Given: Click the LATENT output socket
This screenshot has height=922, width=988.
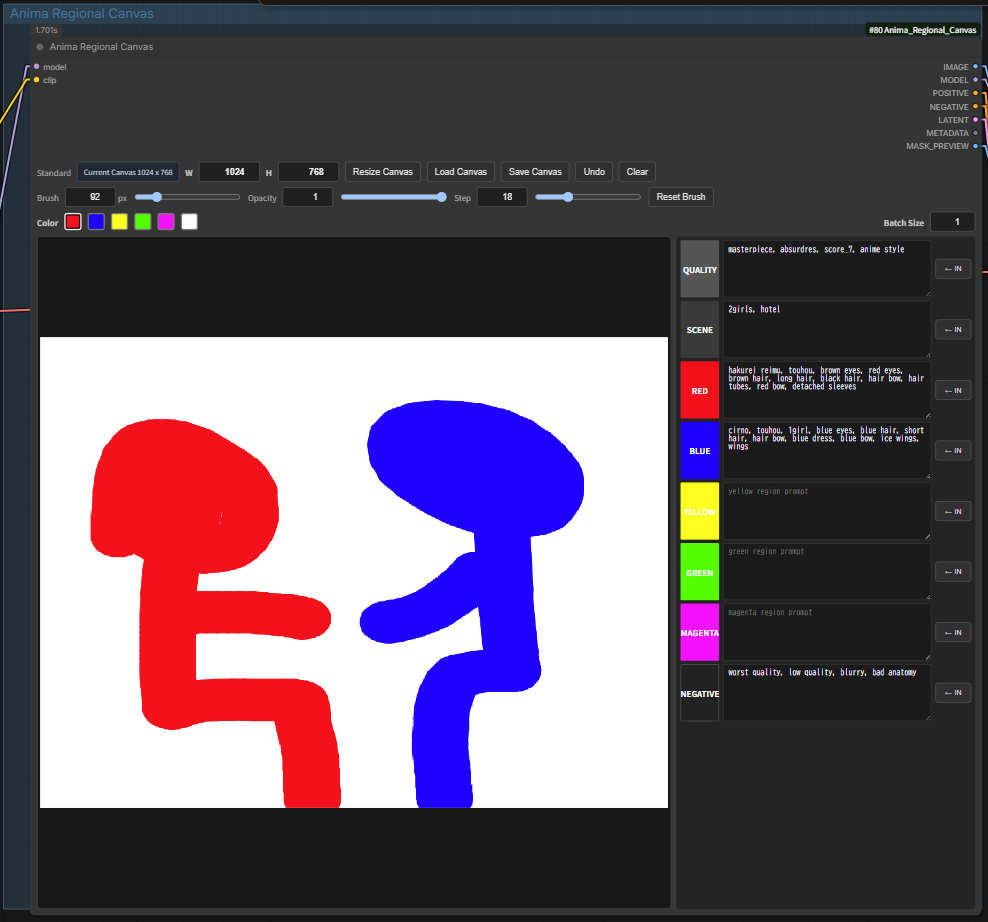Looking at the screenshot, I should point(975,120).
